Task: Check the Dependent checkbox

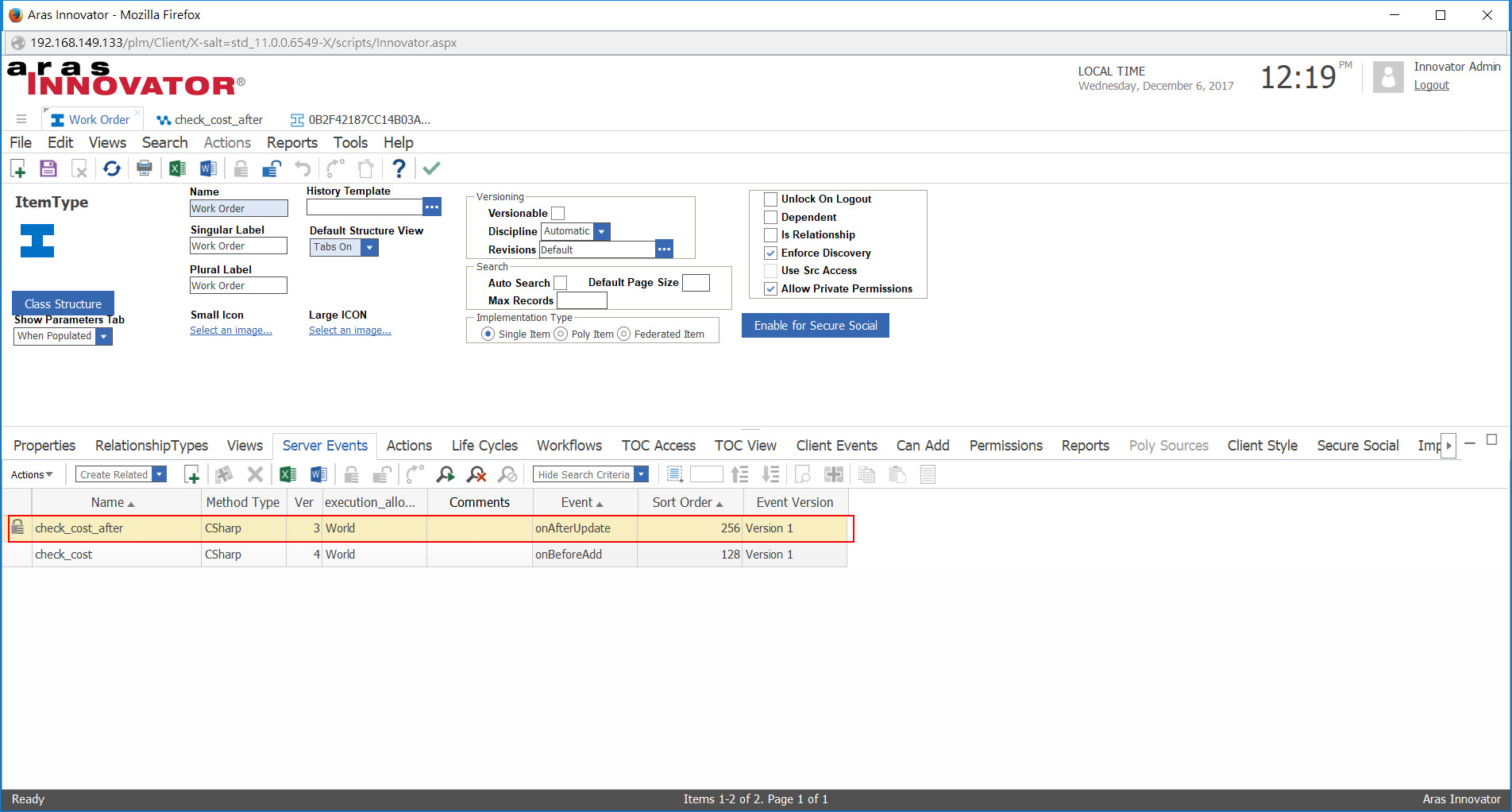Action: [x=770, y=217]
